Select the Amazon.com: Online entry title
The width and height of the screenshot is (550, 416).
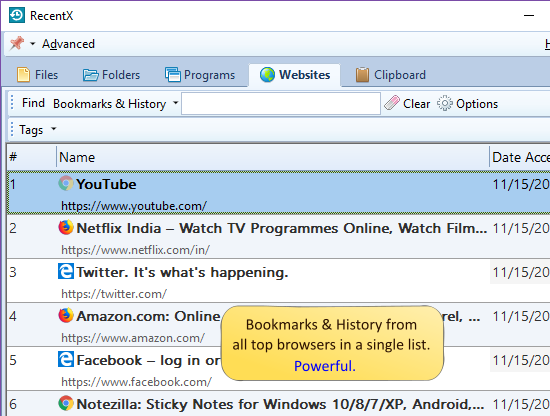click(148, 316)
